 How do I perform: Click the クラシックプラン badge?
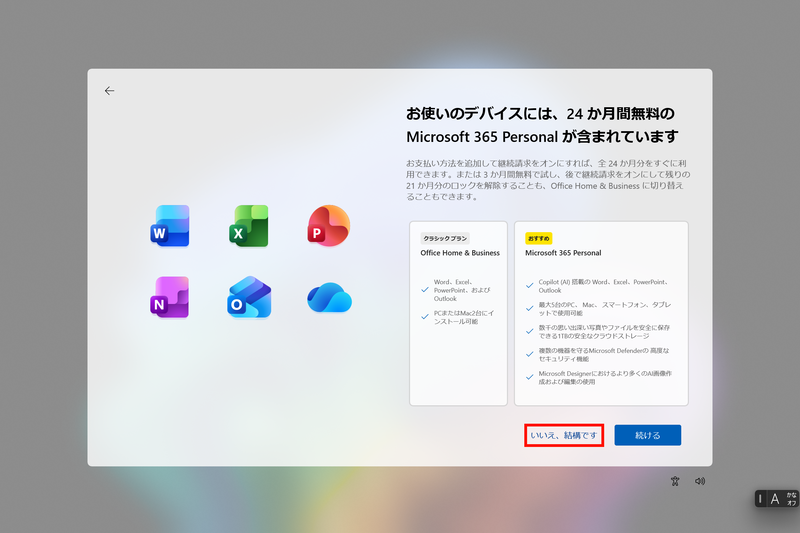coord(445,238)
